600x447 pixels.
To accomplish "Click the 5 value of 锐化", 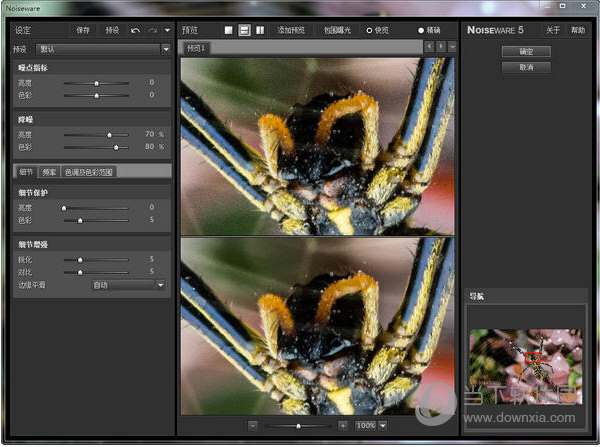I will (152, 259).
